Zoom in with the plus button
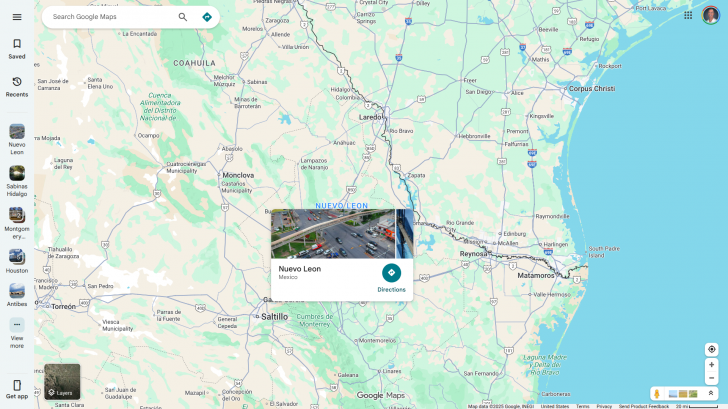This screenshot has height=409, width=728. coord(711,365)
